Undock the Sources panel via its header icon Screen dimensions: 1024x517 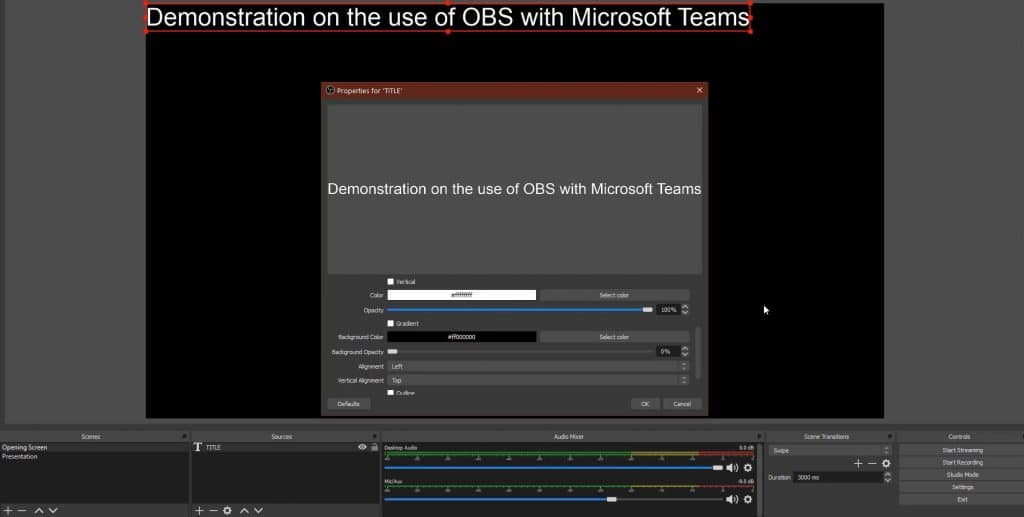[x=374, y=436]
